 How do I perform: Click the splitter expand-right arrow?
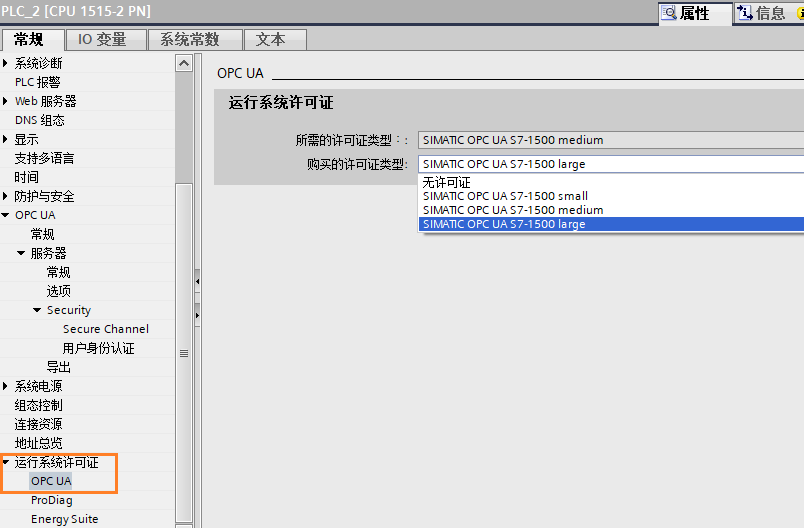(197, 315)
